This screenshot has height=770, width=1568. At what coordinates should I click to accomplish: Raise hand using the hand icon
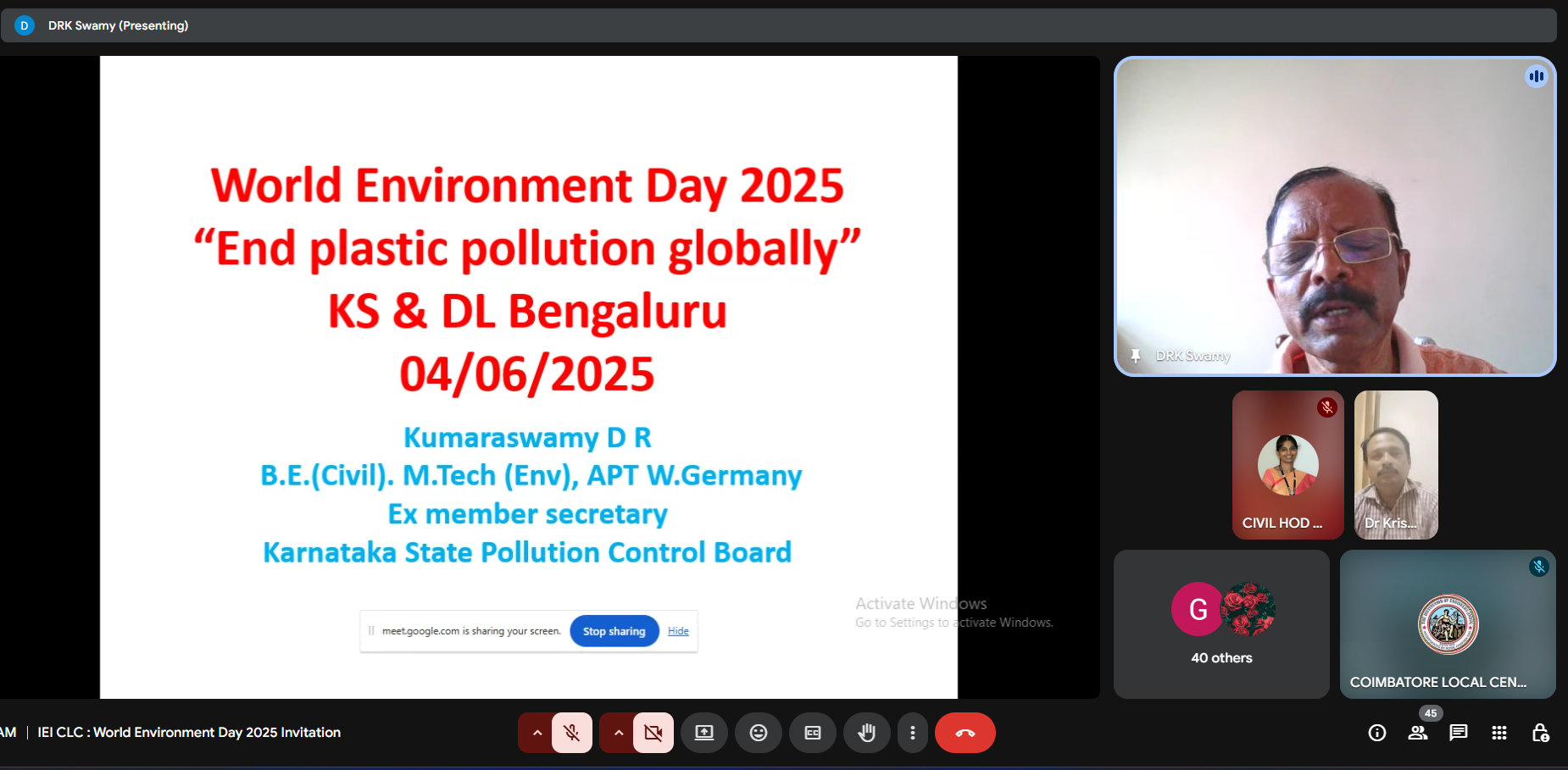point(866,733)
